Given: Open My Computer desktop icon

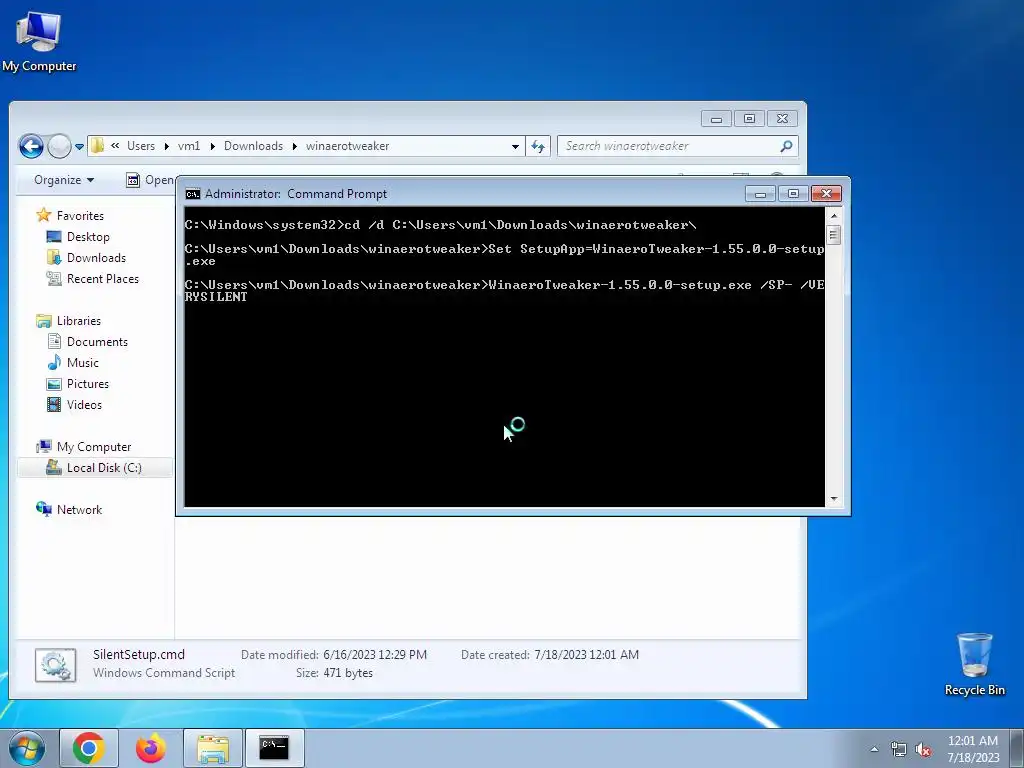Looking at the screenshot, I should pos(39,41).
